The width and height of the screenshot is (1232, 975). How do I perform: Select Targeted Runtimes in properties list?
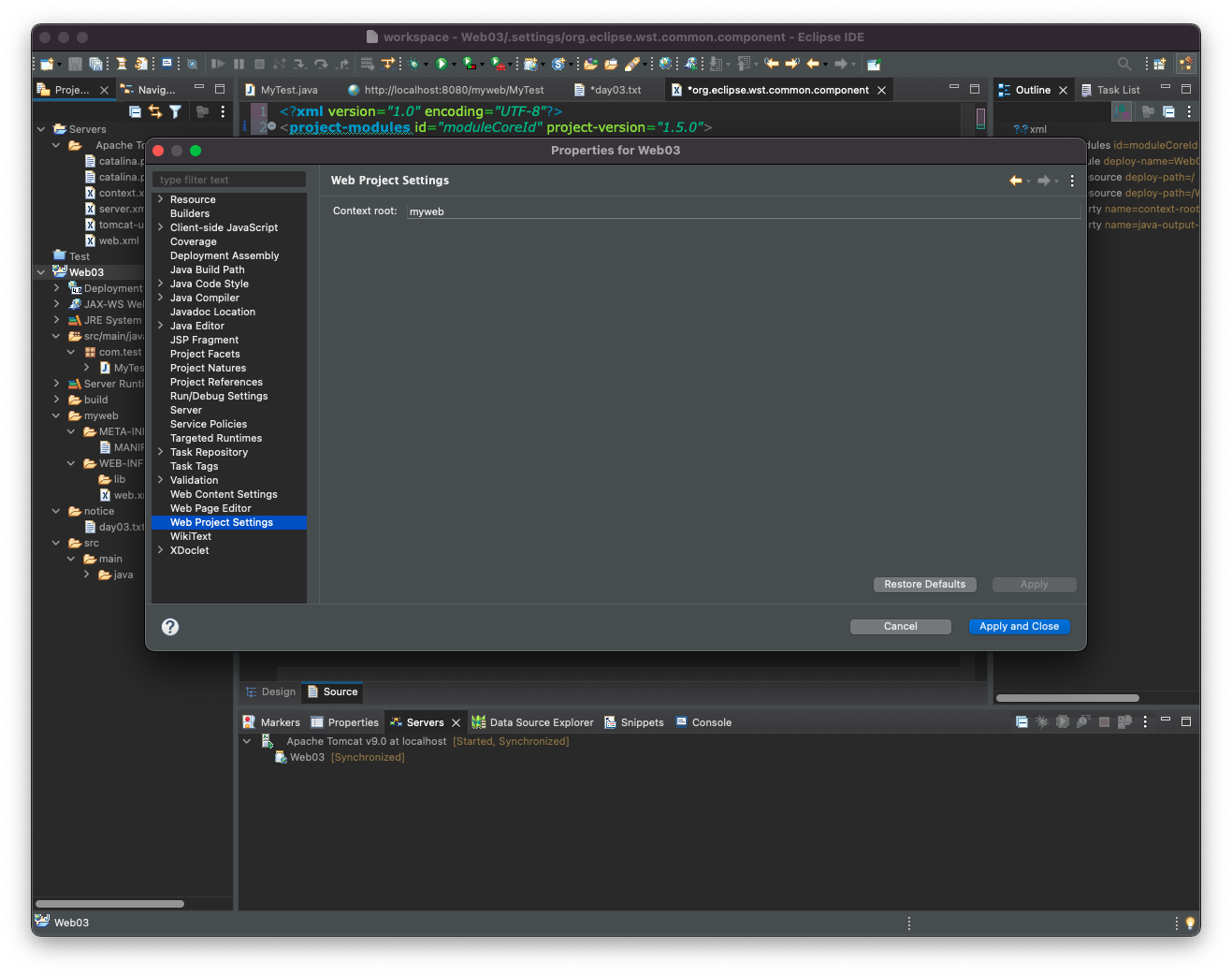point(216,438)
